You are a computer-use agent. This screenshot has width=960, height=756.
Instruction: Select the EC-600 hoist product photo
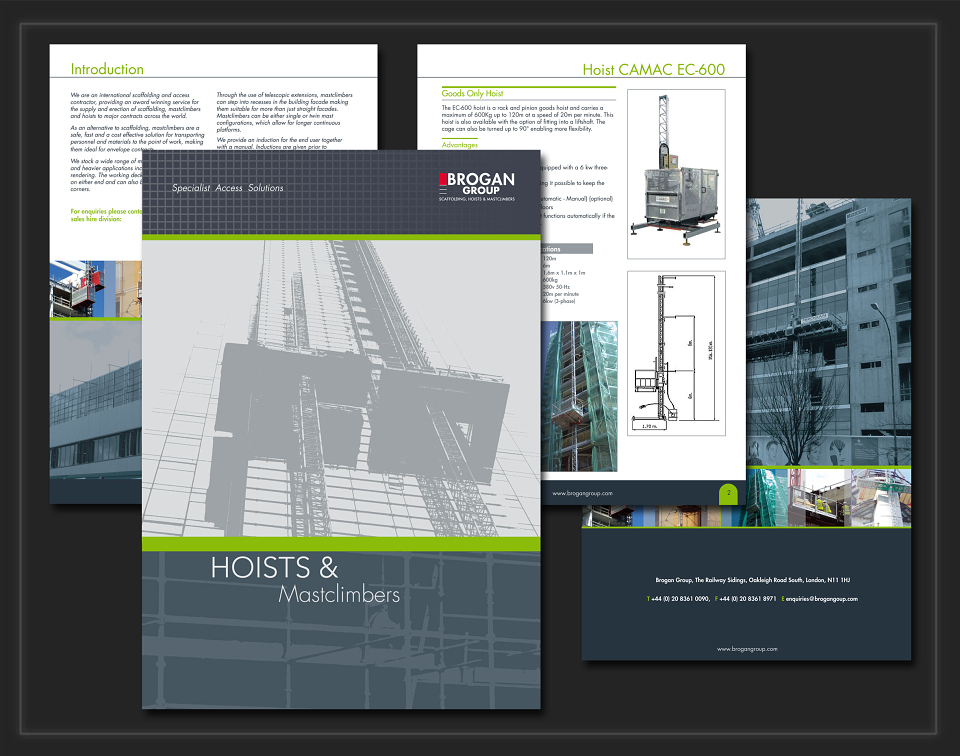coord(676,174)
